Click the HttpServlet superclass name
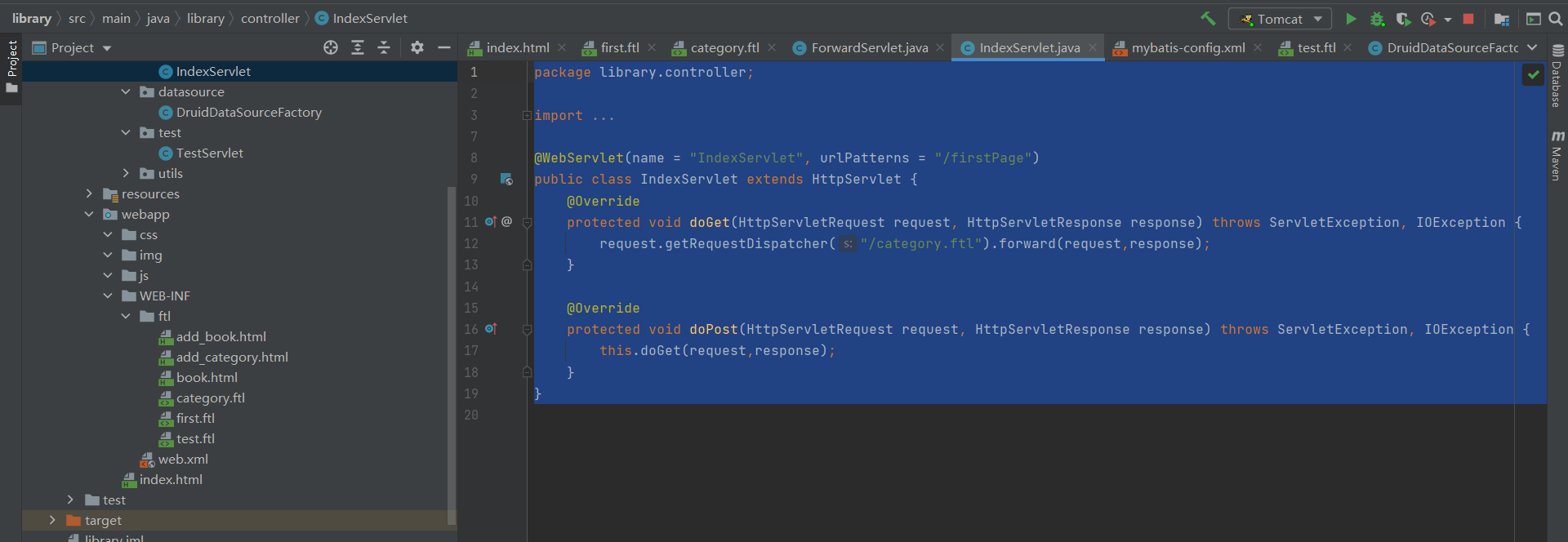 857,179
